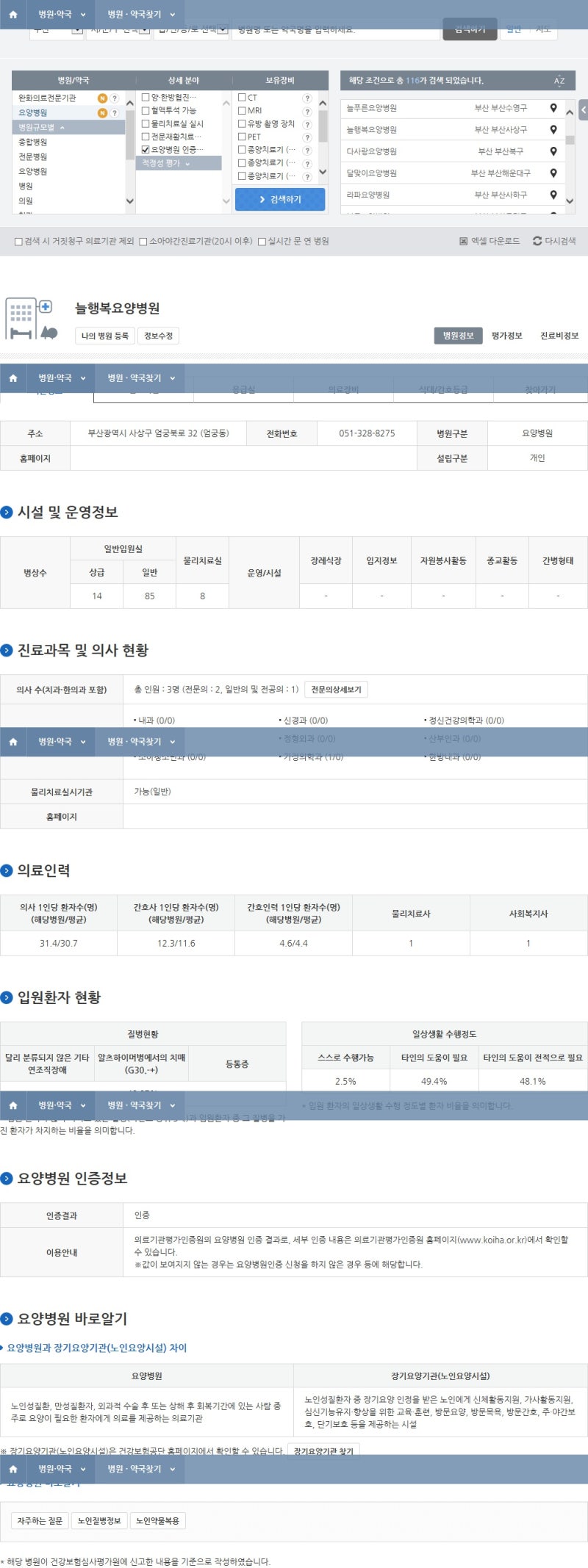Click the blue 검색하기 button
This screenshot has width=588, height=1568.
280,200
